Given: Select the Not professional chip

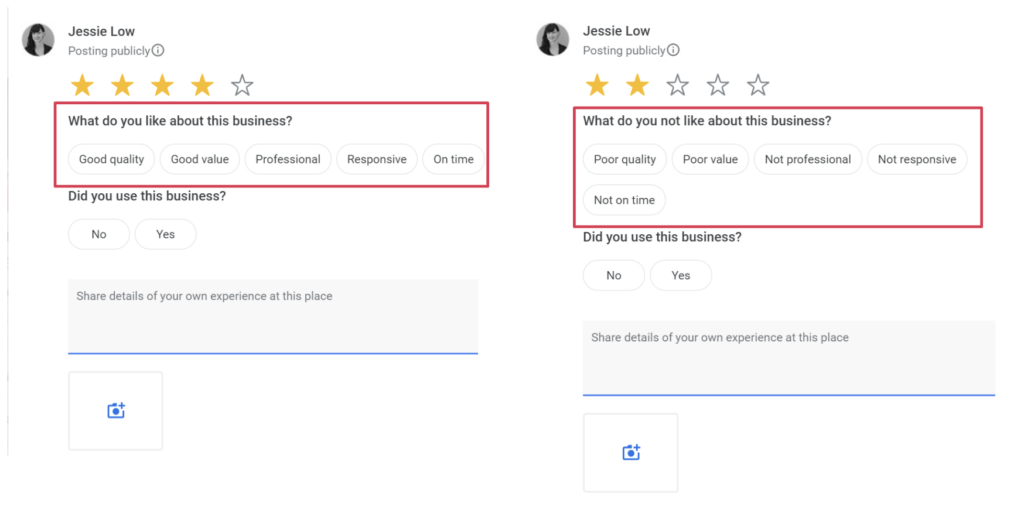Looking at the screenshot, I should point(808,159).
